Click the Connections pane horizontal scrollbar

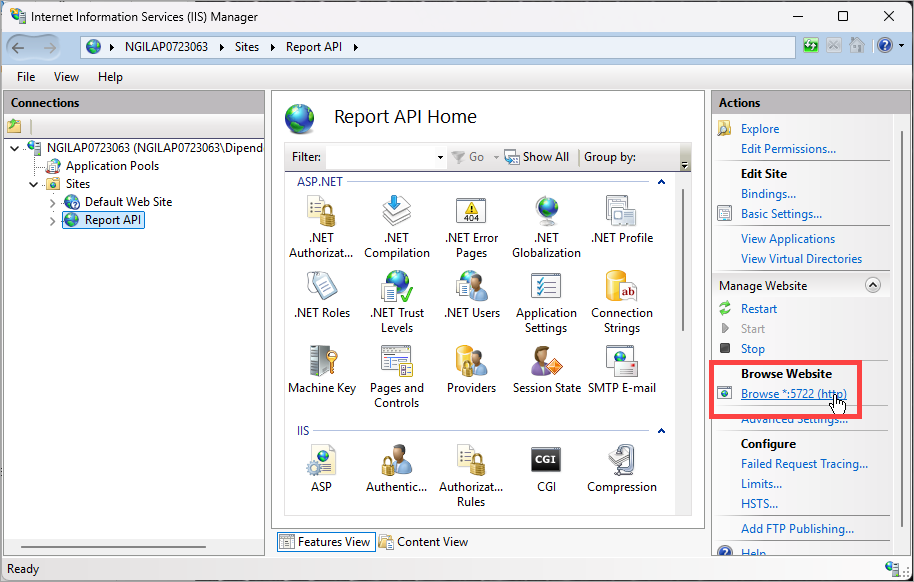pyautogui.click(x=114, y=547)
